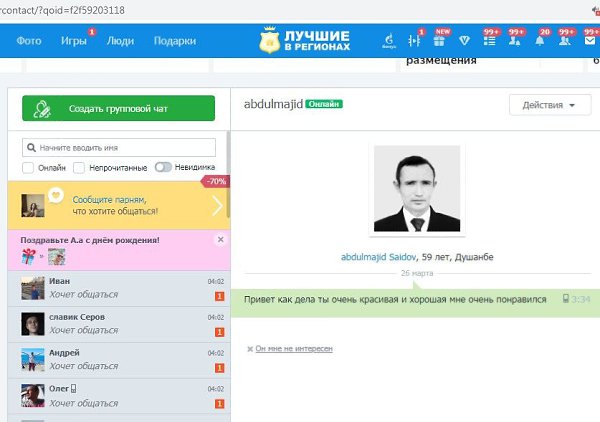
Task: Click Создать групповой чат button
Action: (x=118, y=108)
